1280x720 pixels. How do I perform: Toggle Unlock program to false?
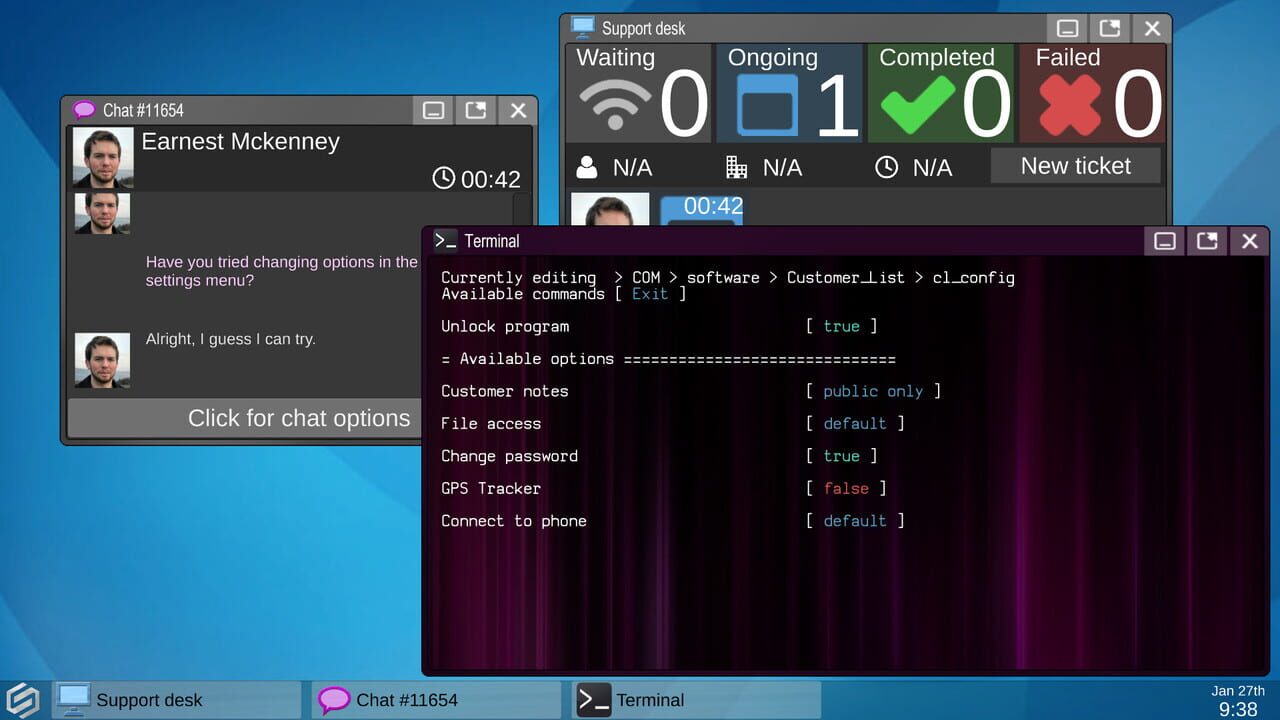pos(841,326)
